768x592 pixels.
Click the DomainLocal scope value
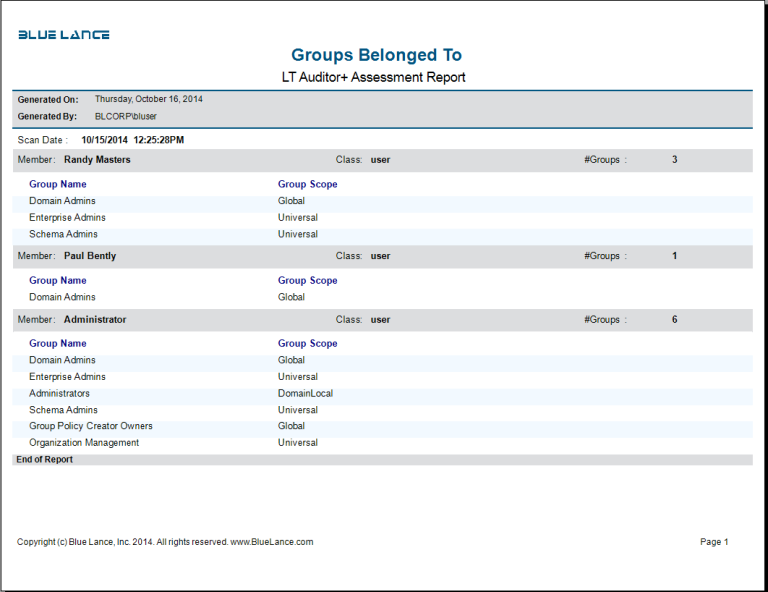(x=305, y=393)
